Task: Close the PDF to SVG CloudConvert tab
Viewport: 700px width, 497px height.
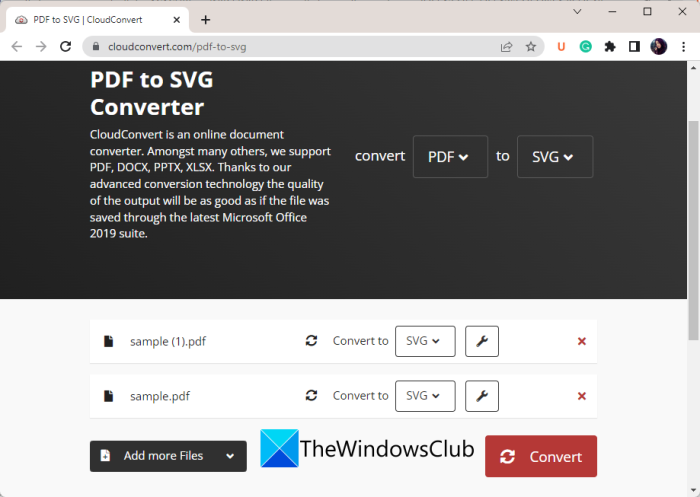Action: [176, 20]
